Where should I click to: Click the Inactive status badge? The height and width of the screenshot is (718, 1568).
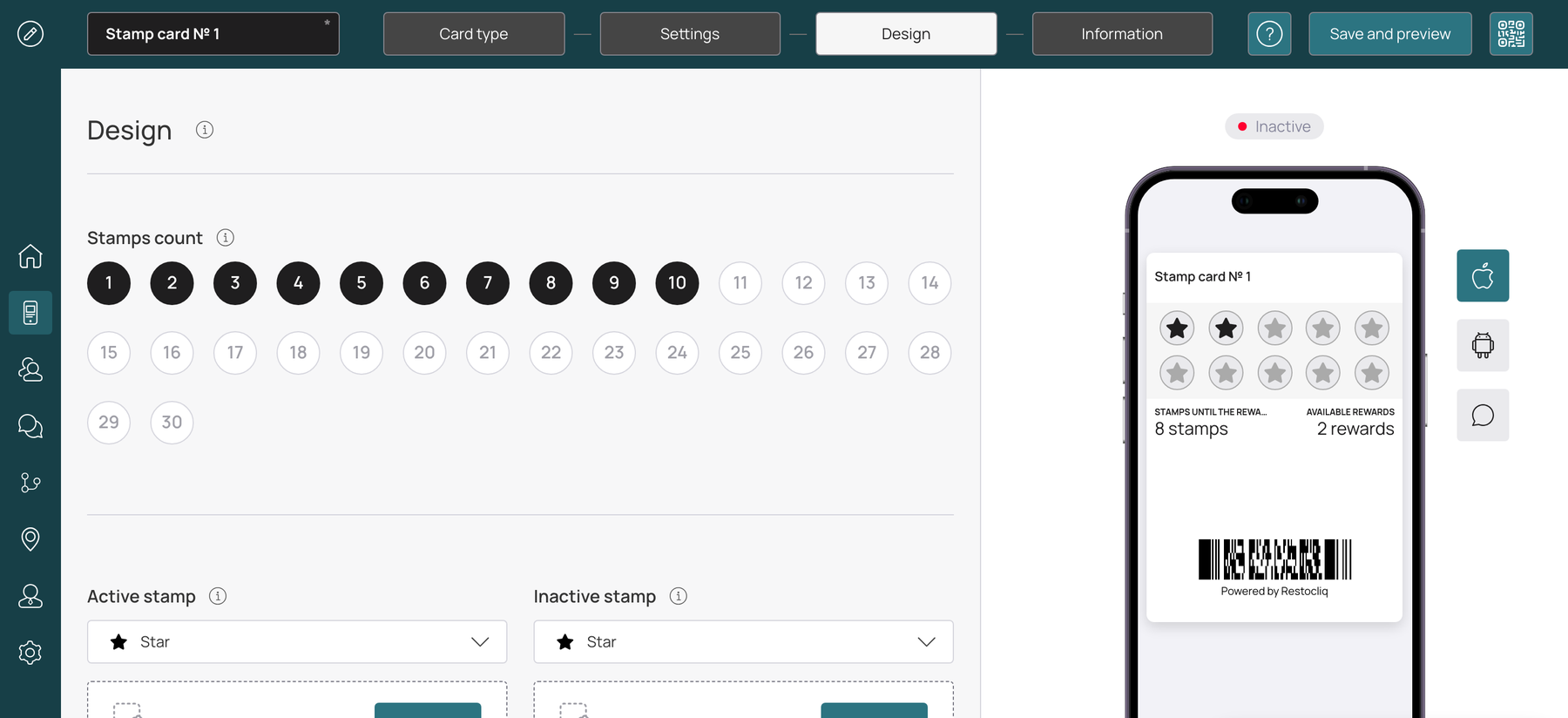(x=1274, y=126)
